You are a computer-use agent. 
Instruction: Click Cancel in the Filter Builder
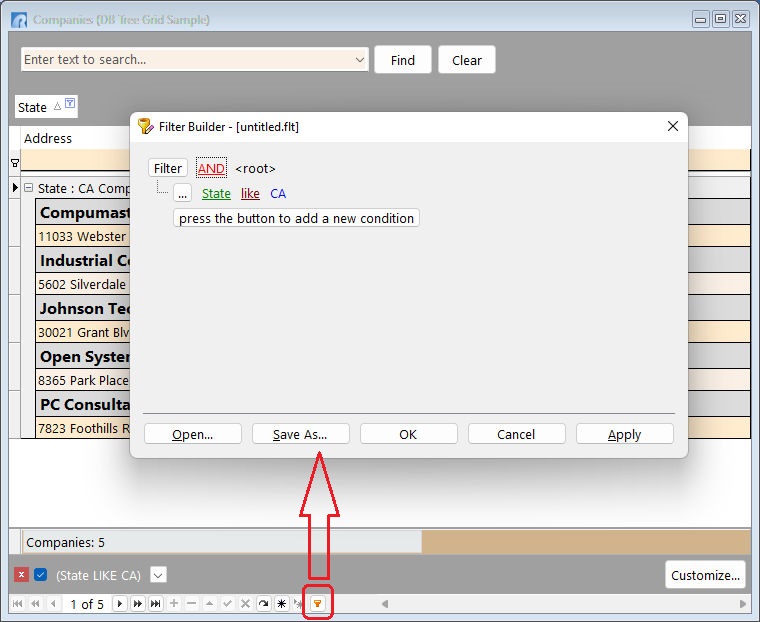coord(517,434)
